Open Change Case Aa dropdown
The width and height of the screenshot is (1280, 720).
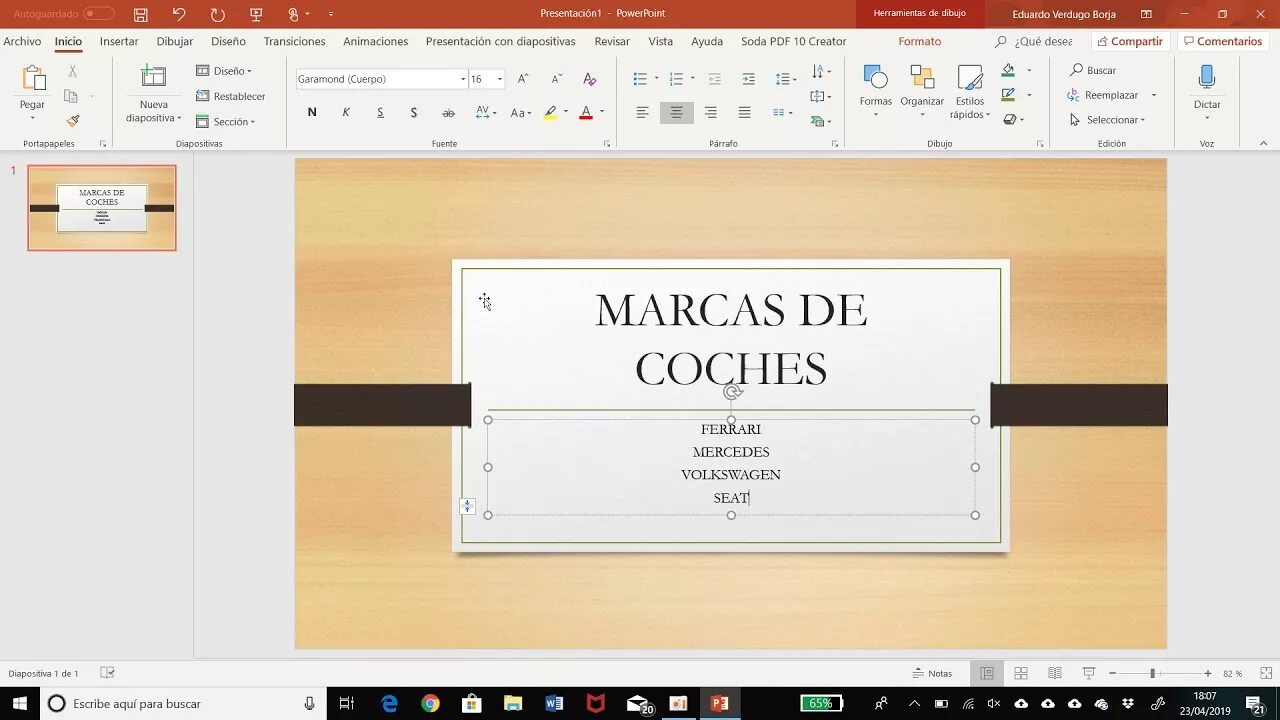tap(521, 113)
